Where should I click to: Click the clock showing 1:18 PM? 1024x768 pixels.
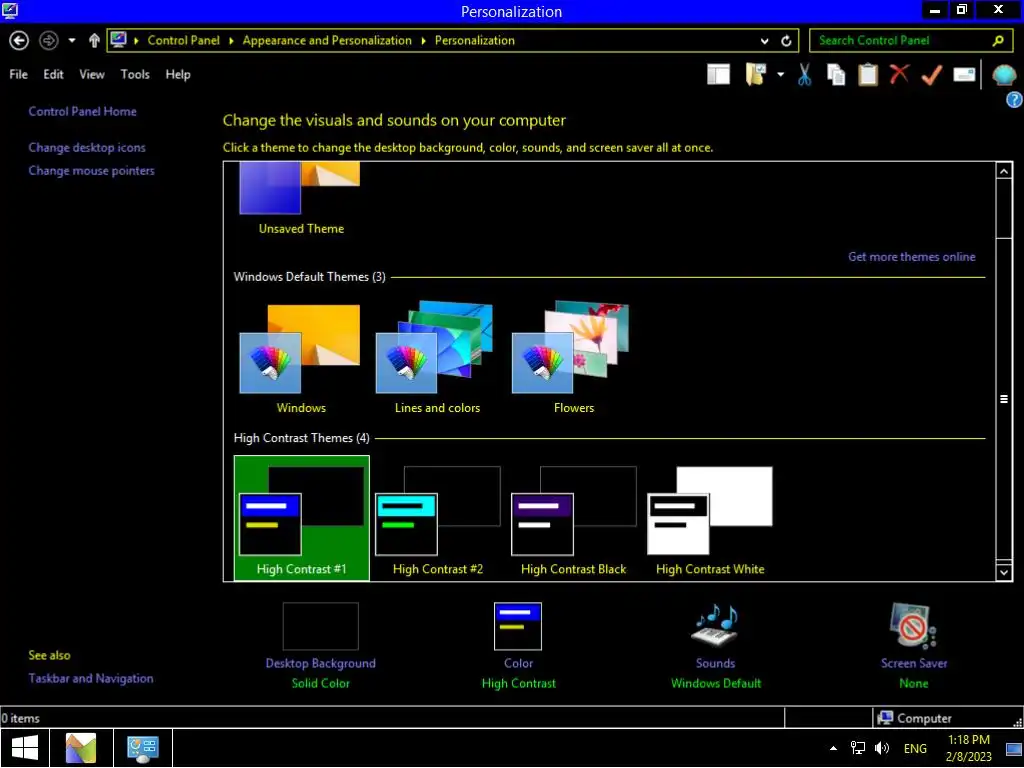(x=968, y=748)
